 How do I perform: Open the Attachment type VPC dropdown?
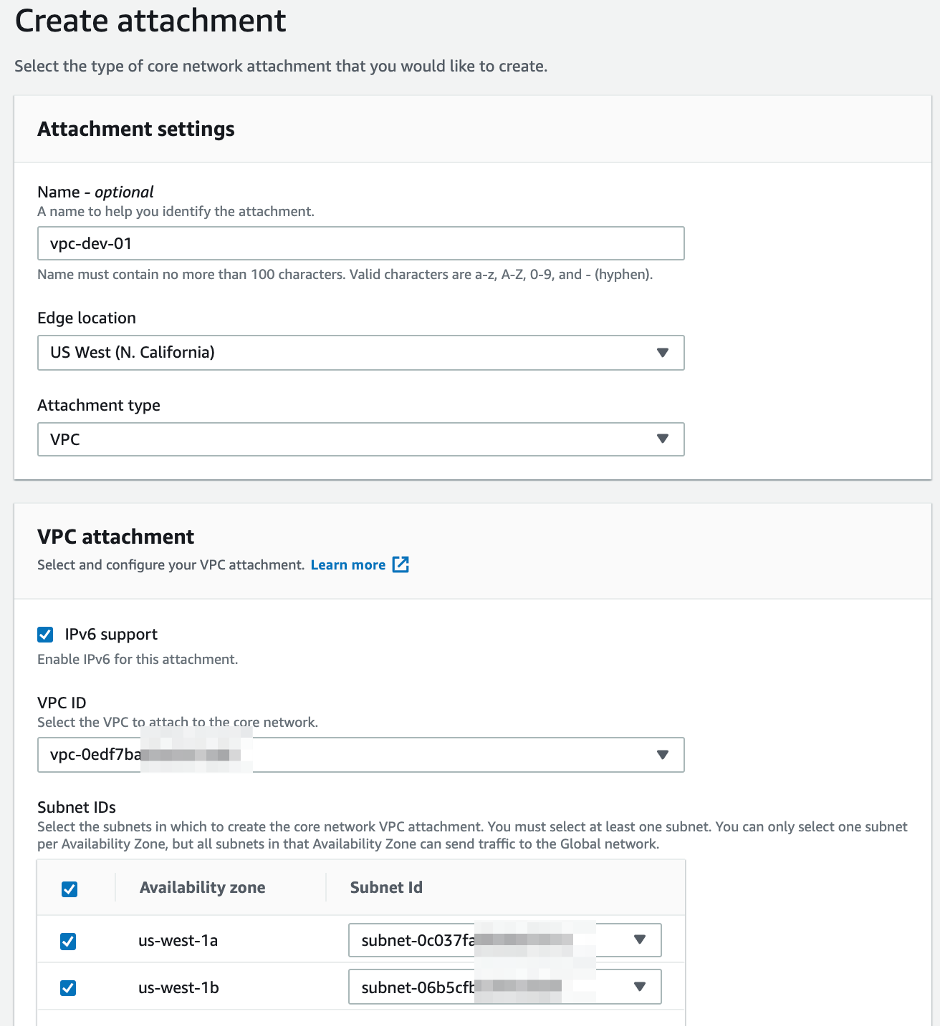coord(360,440)
